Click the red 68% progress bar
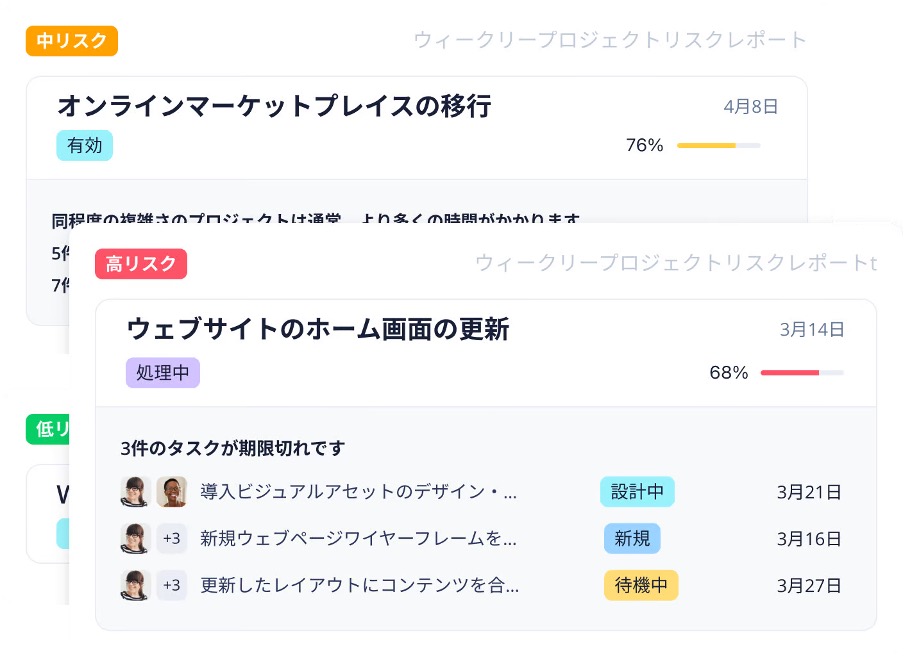This screenshot has height=656, width=904. point(802,373)
